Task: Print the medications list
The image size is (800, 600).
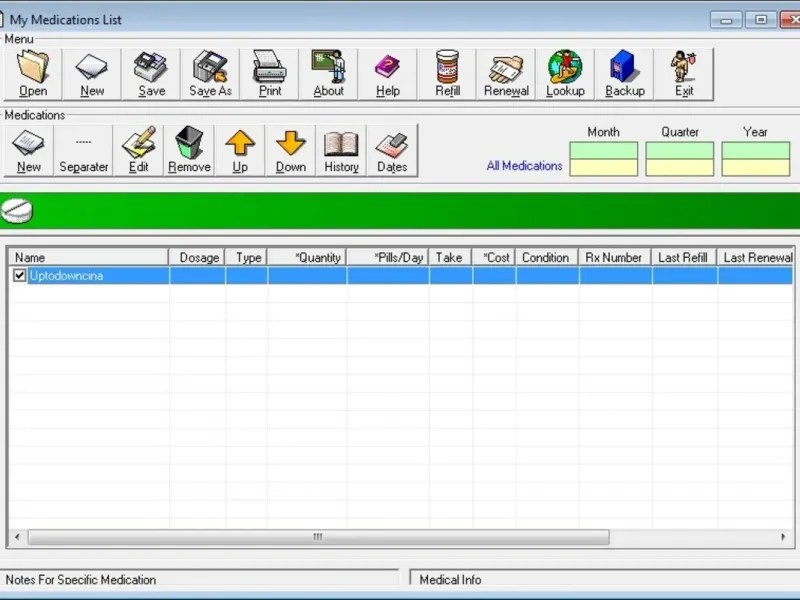Action: [x=269, y=74]
